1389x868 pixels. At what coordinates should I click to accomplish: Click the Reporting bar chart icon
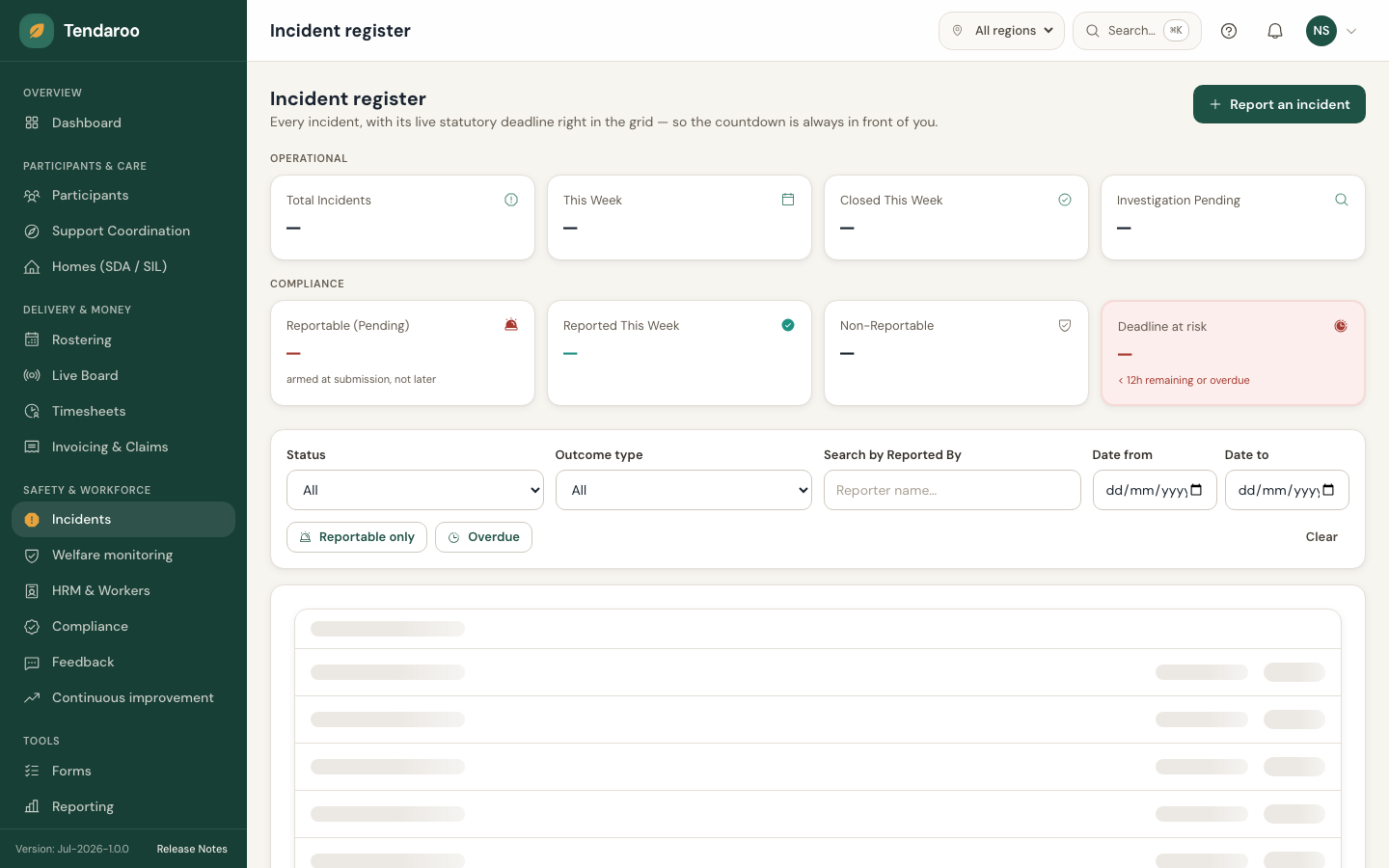tap(32, 806)
